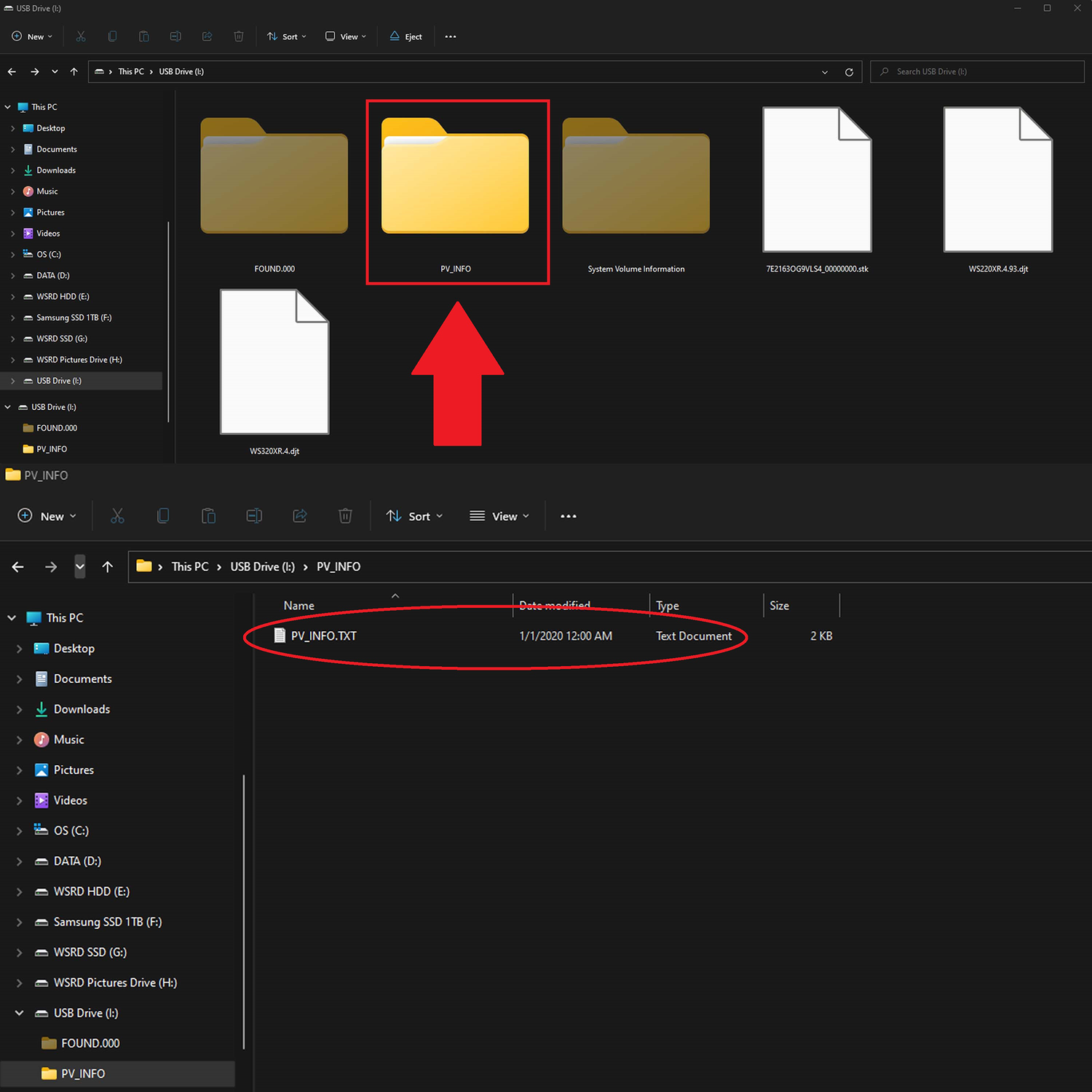Click the Paste icon in the toolbar
The image size is (1092, 1092).
(143, 36)
